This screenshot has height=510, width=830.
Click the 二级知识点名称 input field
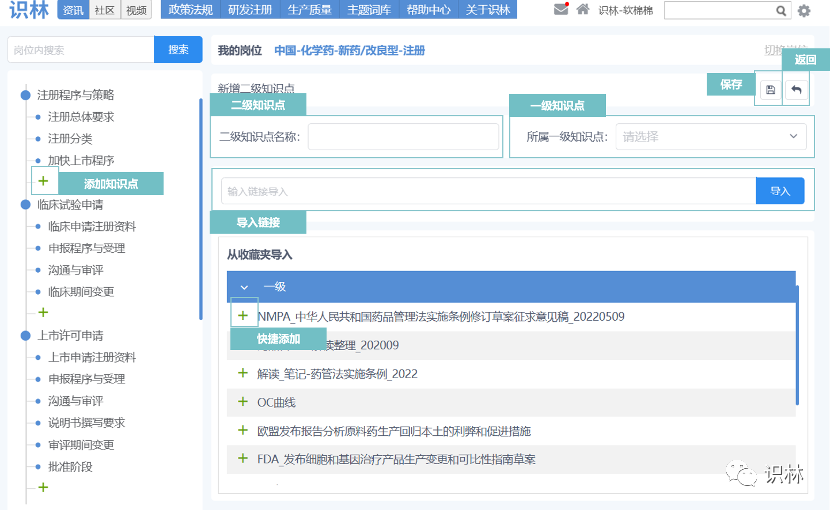coord(402,137)
